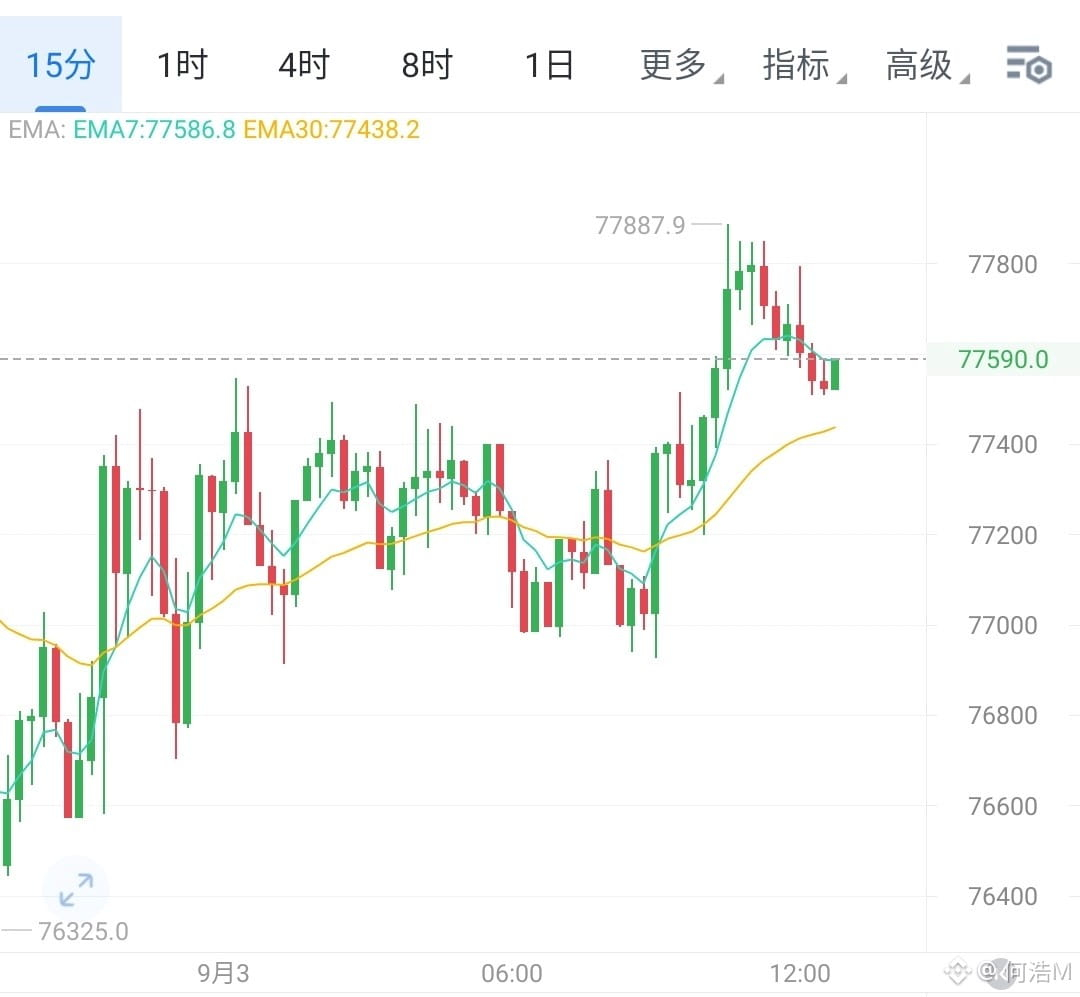This screenshot has height=997, width=1080.
Task: Select the 15分 timeframe tab
Action: [61, 65]
